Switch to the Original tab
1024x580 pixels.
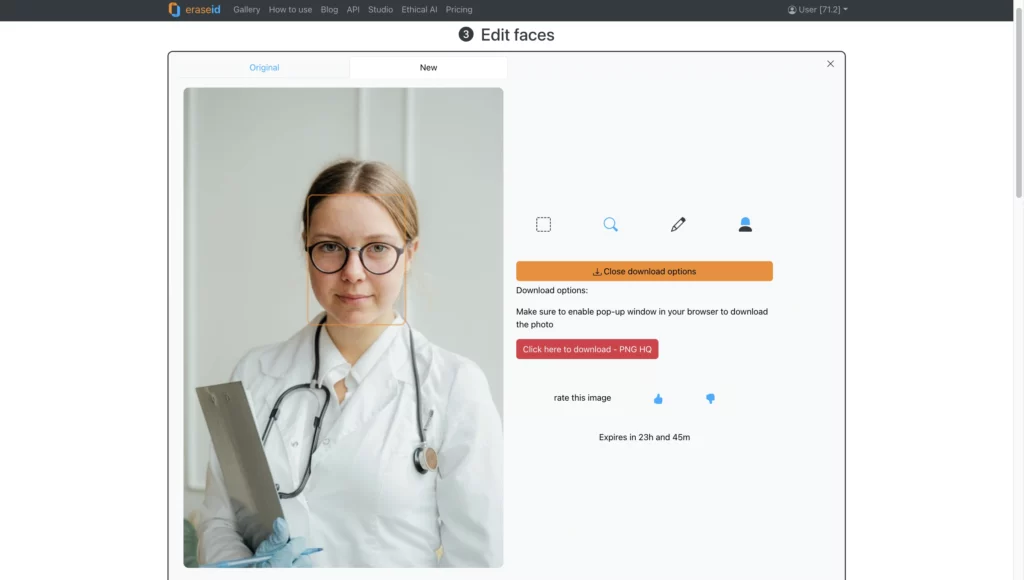pos(264,68)
